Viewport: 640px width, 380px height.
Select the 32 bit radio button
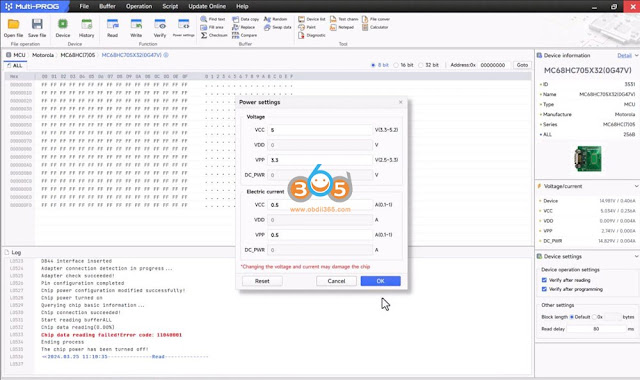421,65
